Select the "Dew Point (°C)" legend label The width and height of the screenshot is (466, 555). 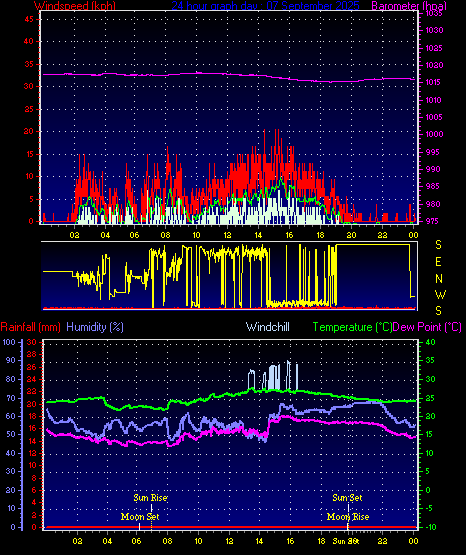click(427, 327)
